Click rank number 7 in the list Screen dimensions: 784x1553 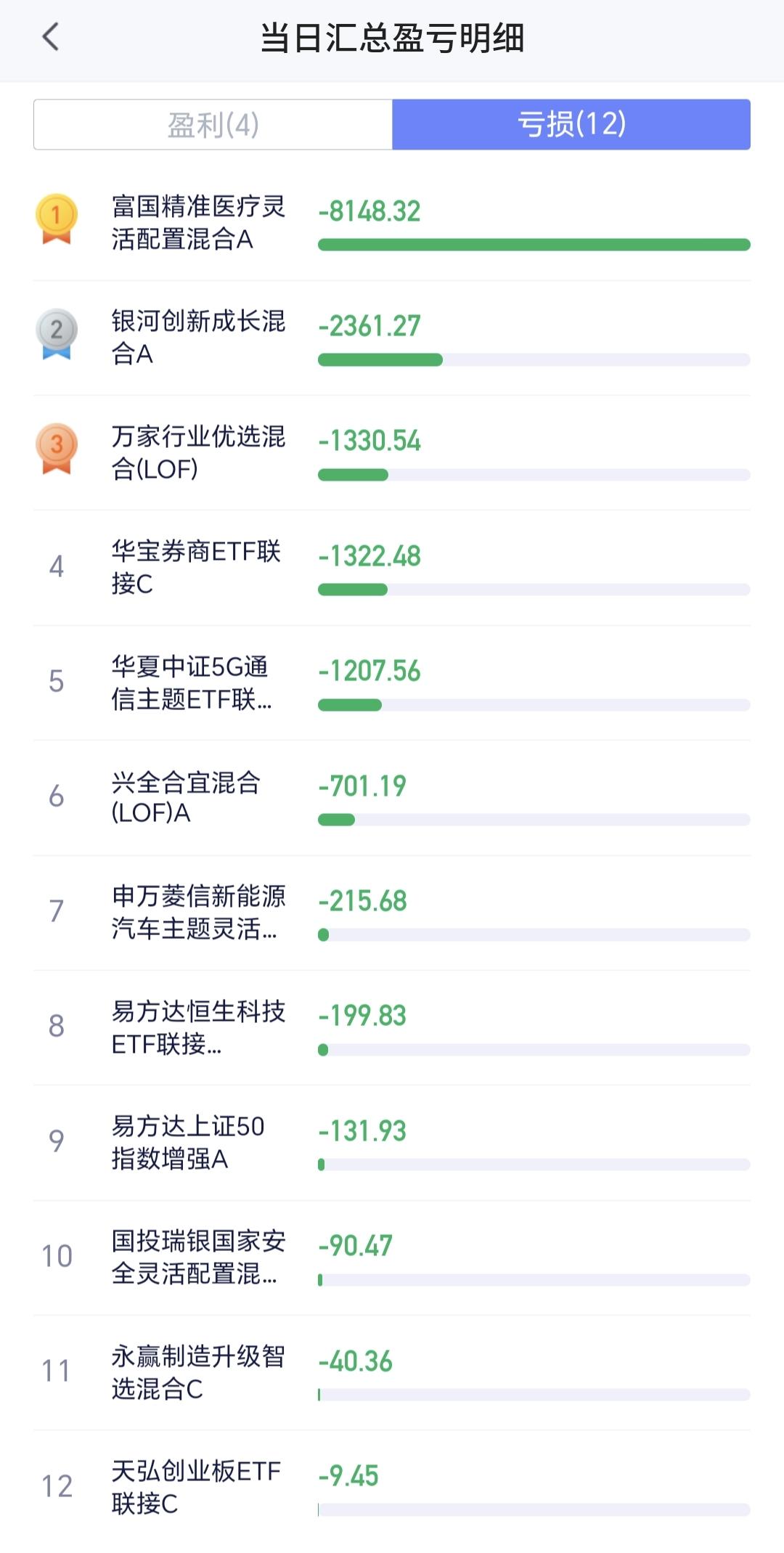[x=56, y=910]
